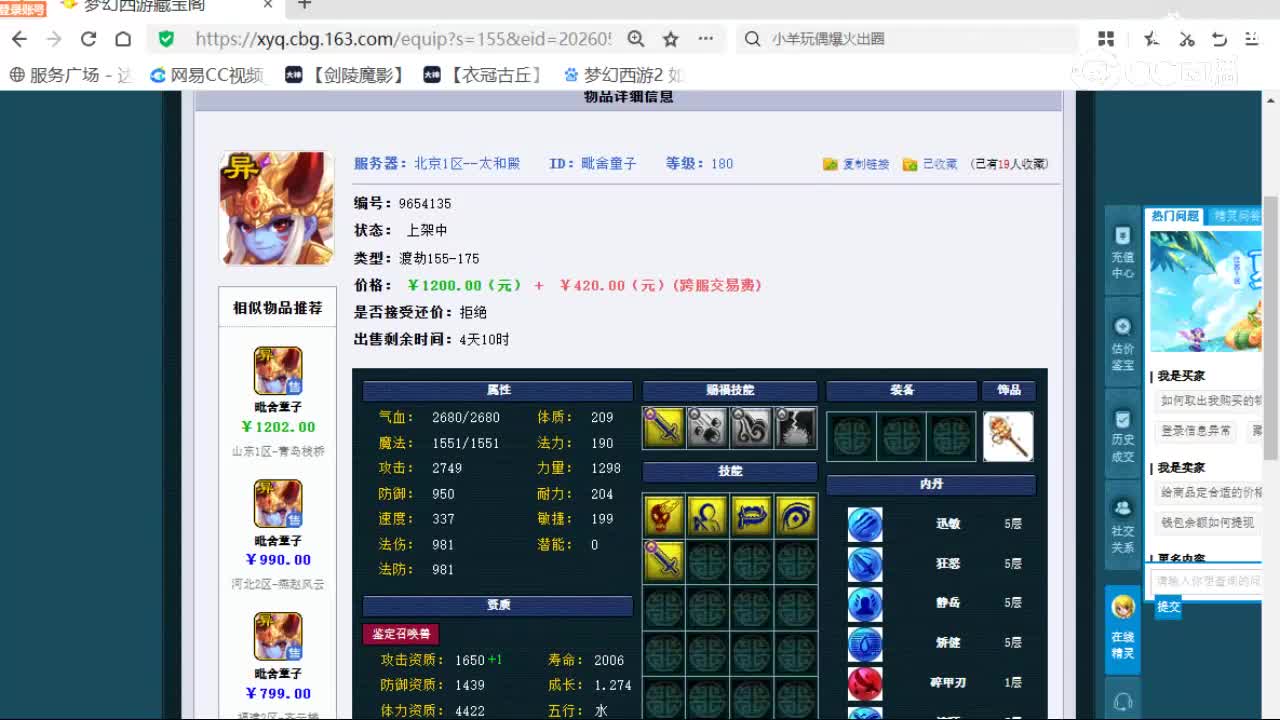Click the 矫健 inner pill icon
The width and height of the screenshot is (1280, 720).
tap(865, 643)
